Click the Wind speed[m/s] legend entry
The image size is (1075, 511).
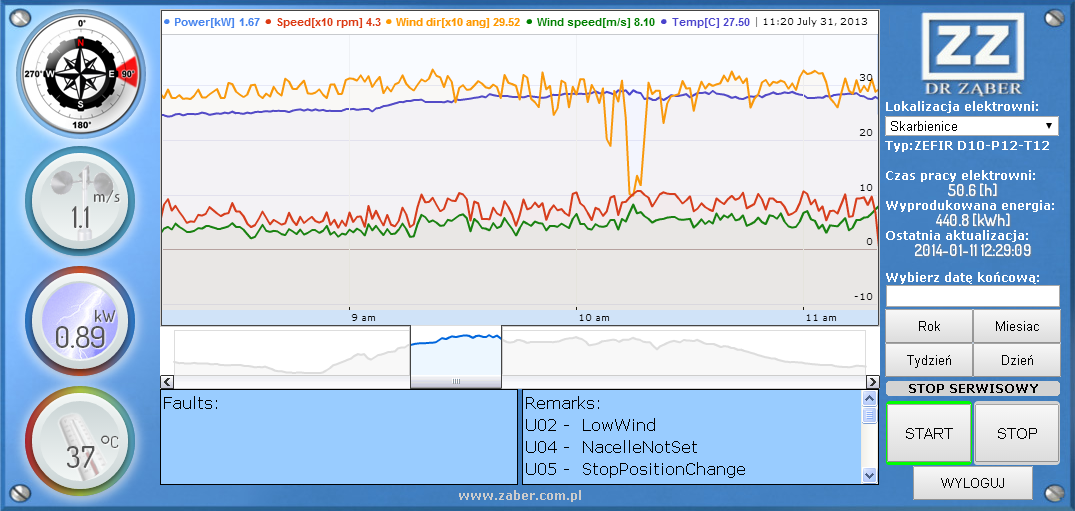(590, 22)
